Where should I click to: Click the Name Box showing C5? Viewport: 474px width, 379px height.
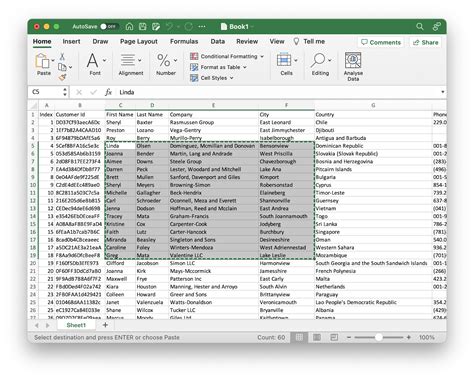(x=46, y=92)
